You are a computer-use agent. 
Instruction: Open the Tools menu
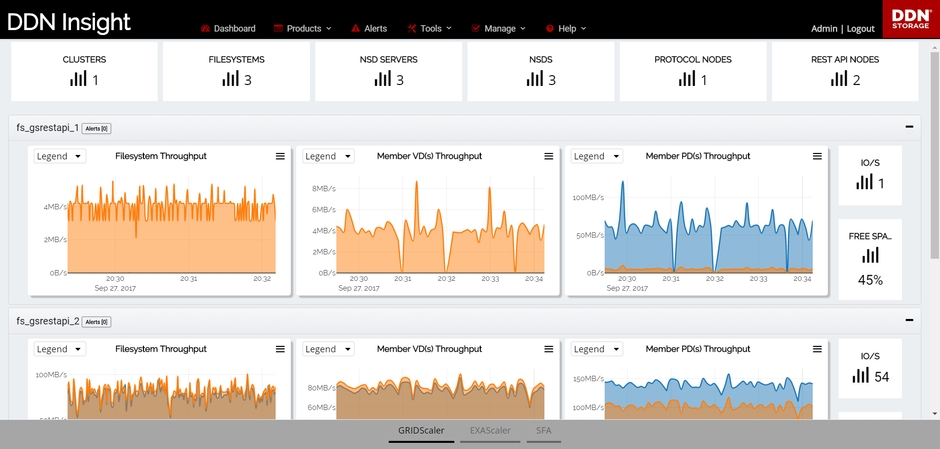[x=430, y=29]
